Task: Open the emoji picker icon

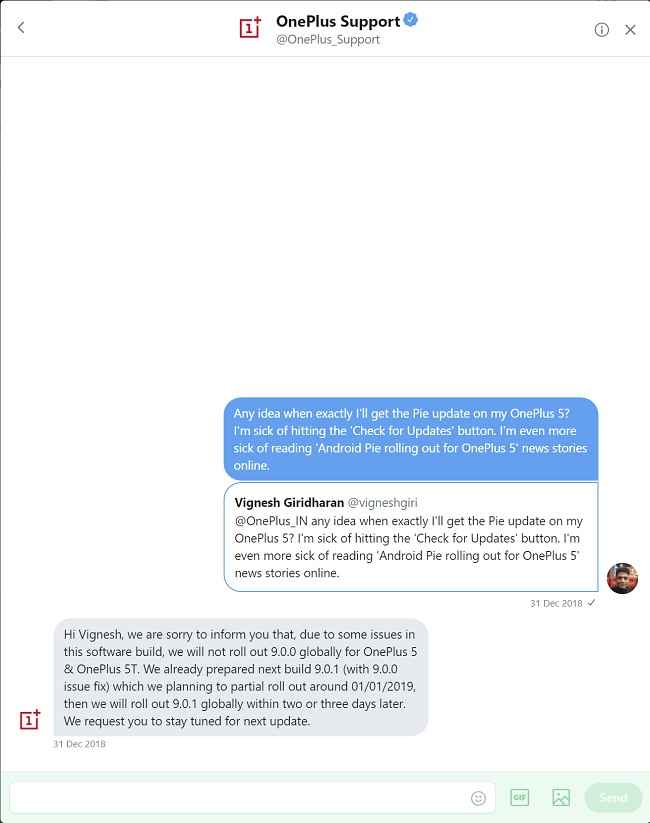Action: (x=478, y=798)
